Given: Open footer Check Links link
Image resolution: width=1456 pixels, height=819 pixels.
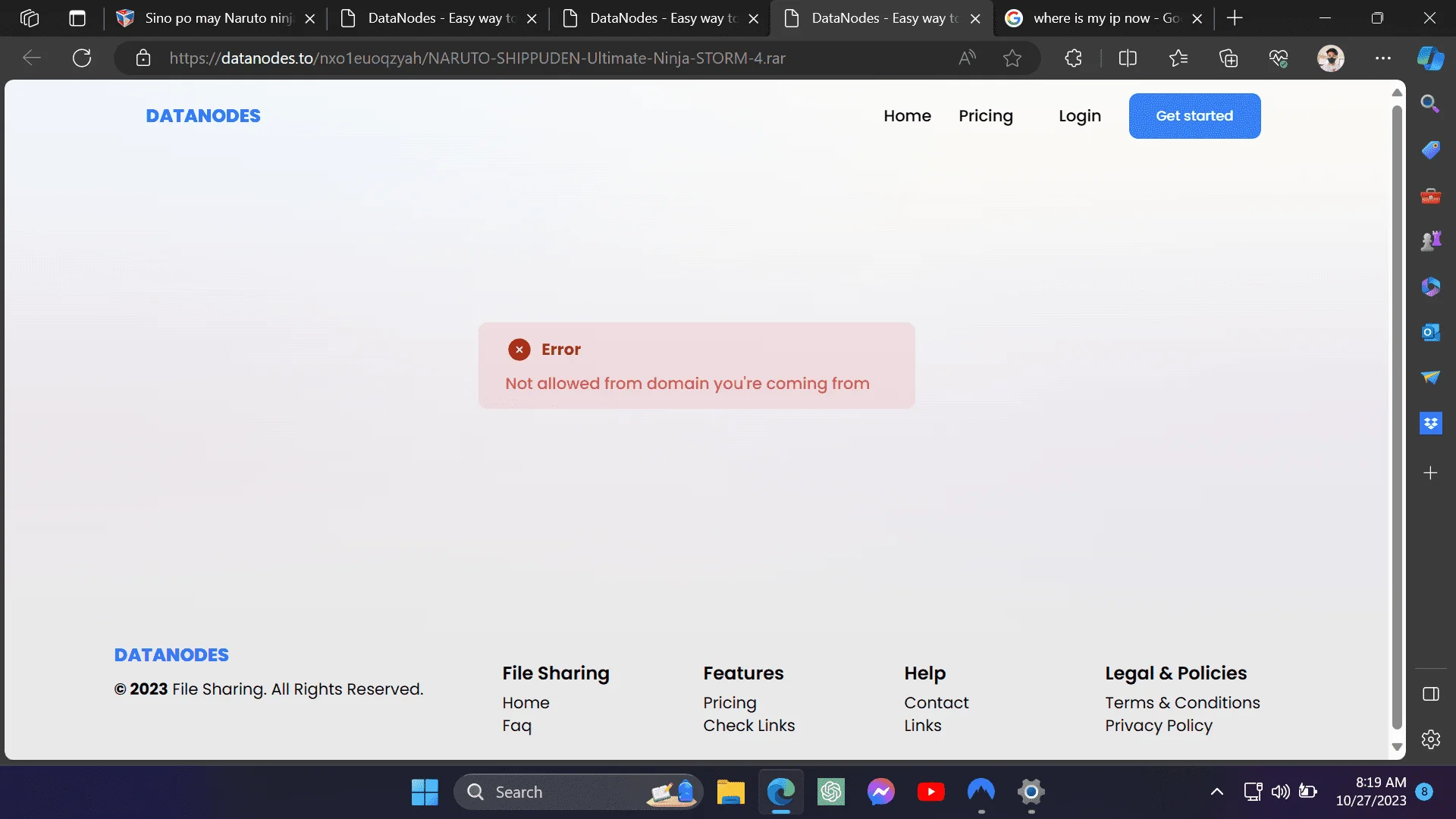Looking at the screenshot, I should tap(748, 726).
